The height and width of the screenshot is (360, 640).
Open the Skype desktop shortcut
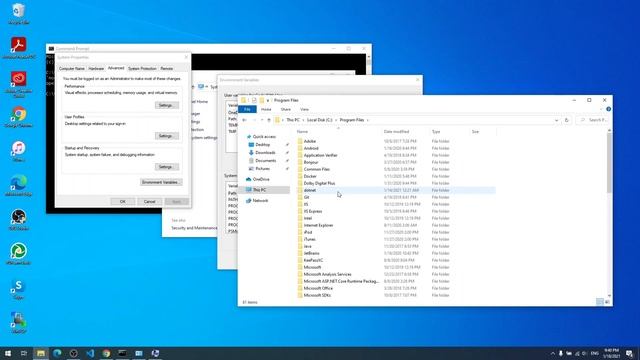pyautogui.click(x=18, y=289)
